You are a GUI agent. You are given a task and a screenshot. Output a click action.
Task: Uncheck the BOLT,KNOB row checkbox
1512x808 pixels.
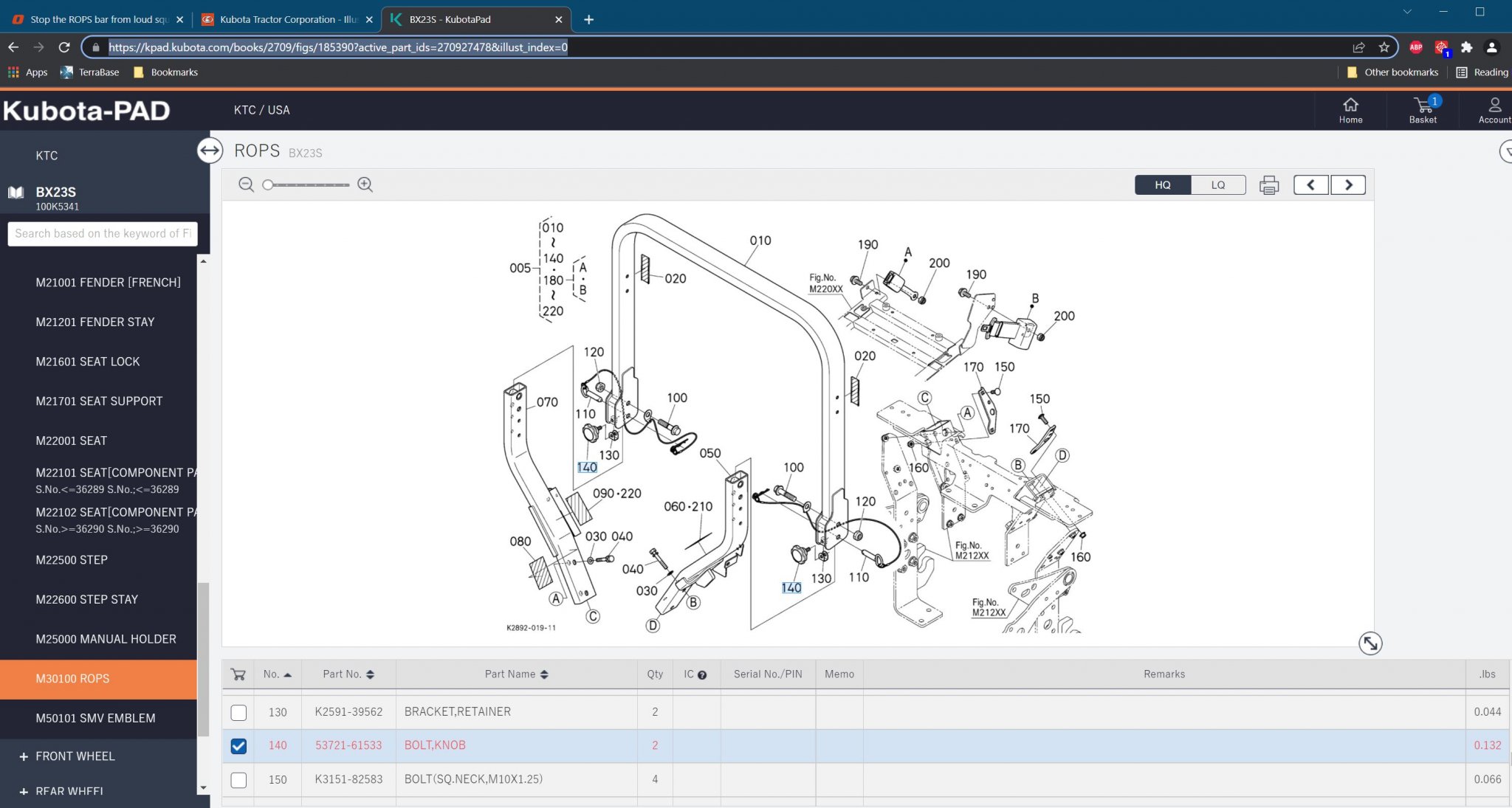click(238, 746)
